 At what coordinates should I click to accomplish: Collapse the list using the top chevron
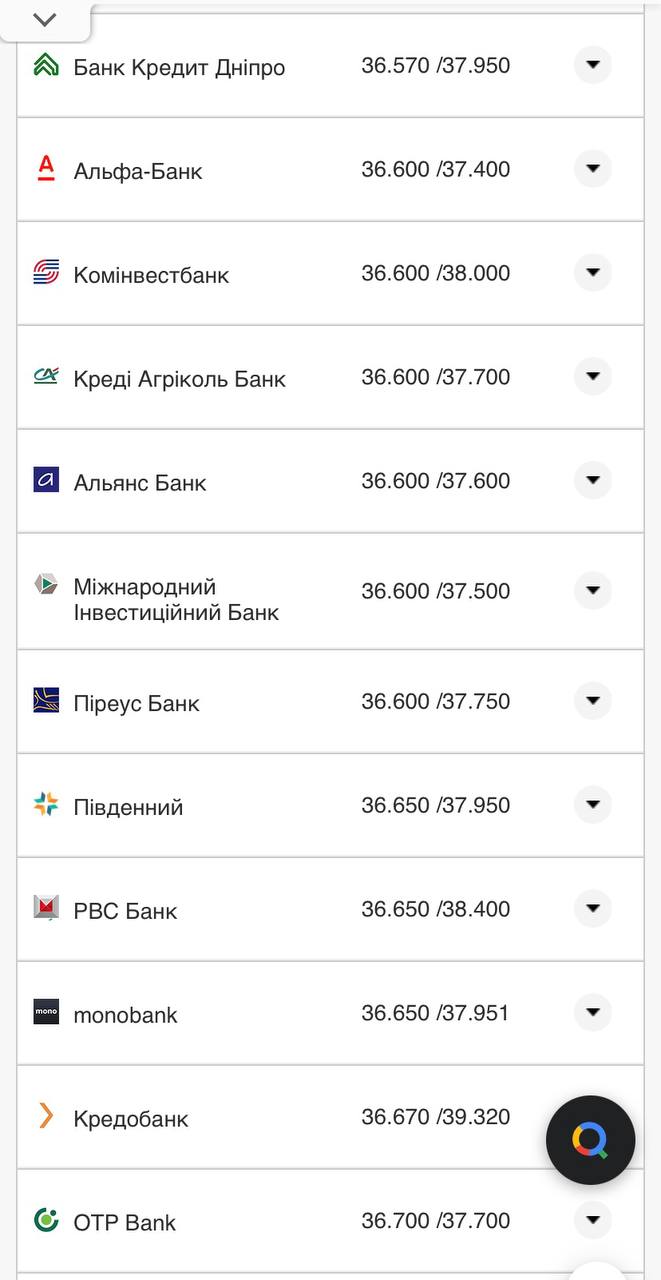42,17
